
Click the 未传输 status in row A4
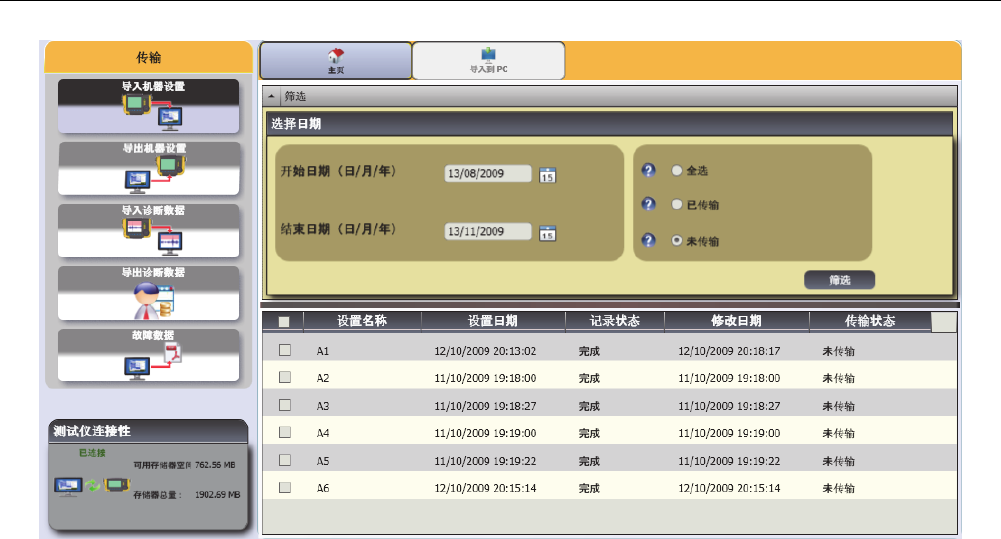[838, 434]
